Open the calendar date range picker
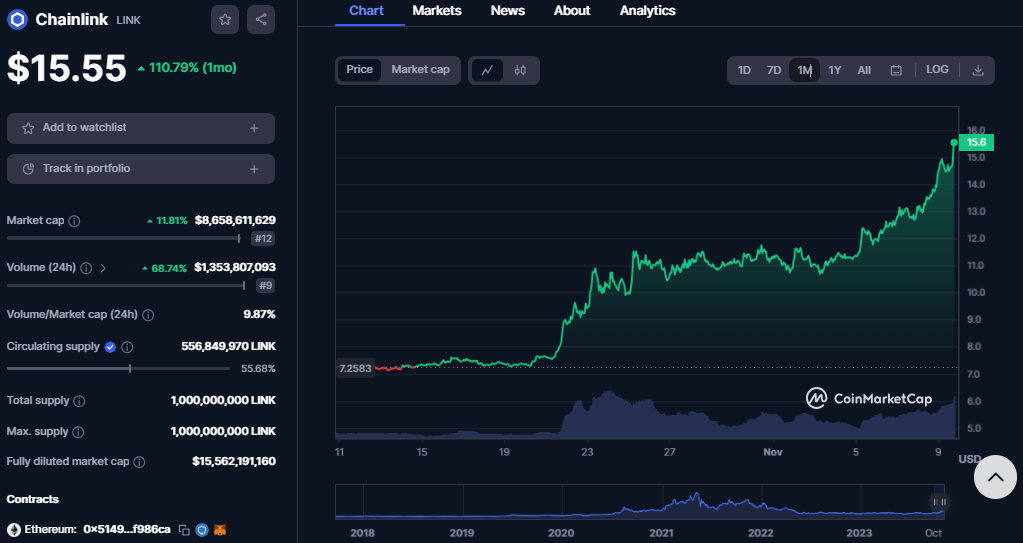The image size is (1023, 543). (896, 70)
